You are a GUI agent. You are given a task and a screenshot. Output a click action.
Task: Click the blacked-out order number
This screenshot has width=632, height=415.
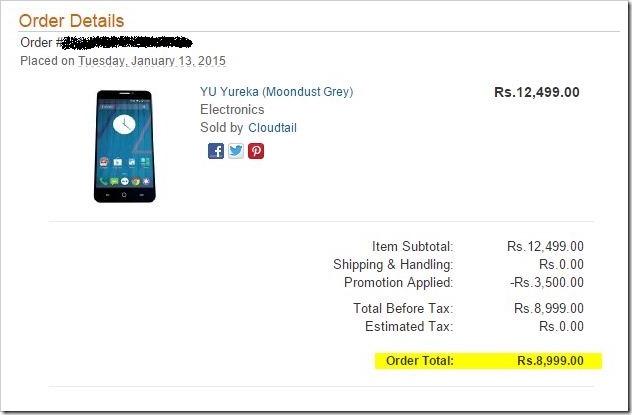(x=127, y=43)
